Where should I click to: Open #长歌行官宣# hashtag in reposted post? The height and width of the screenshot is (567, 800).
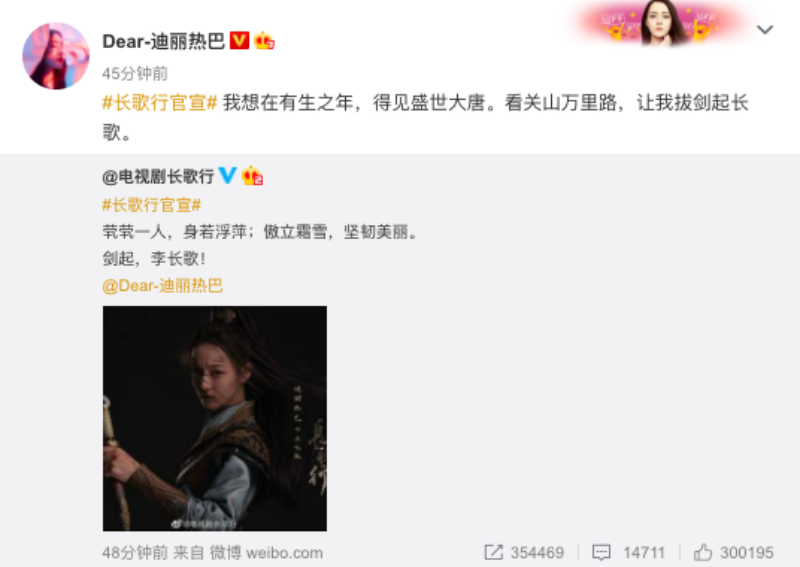tap(152, 205)
